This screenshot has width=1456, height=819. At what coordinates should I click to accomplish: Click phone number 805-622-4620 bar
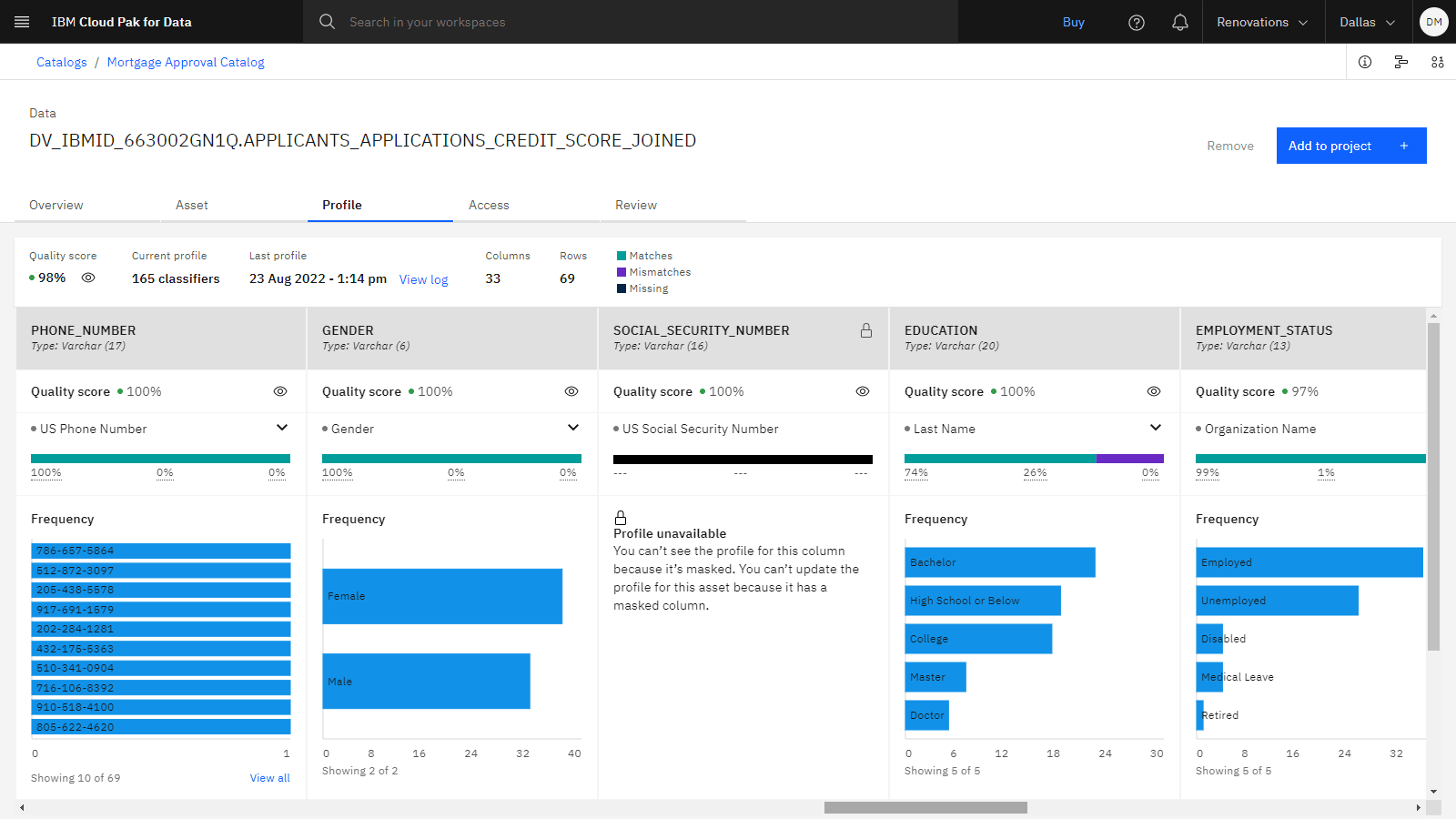(161, 727)
